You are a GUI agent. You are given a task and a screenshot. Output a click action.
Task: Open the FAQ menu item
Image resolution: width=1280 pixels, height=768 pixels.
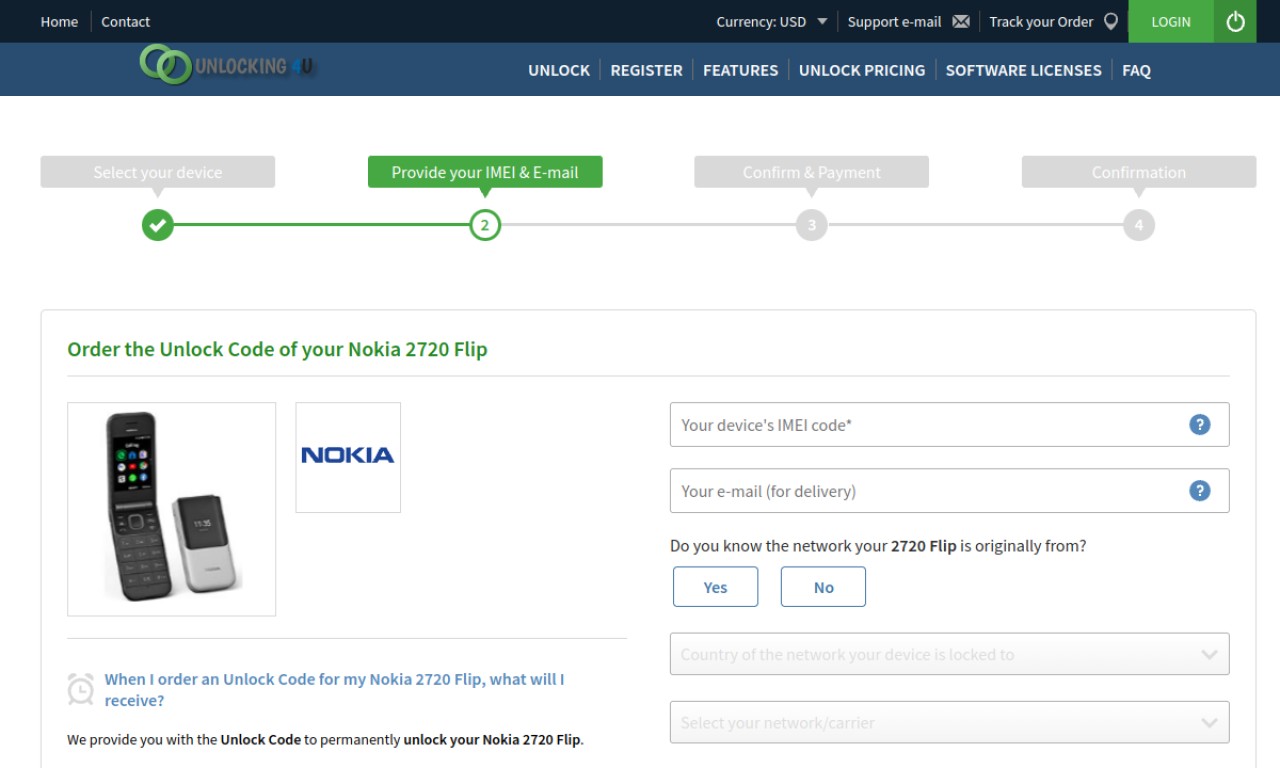coord(1136,70)
